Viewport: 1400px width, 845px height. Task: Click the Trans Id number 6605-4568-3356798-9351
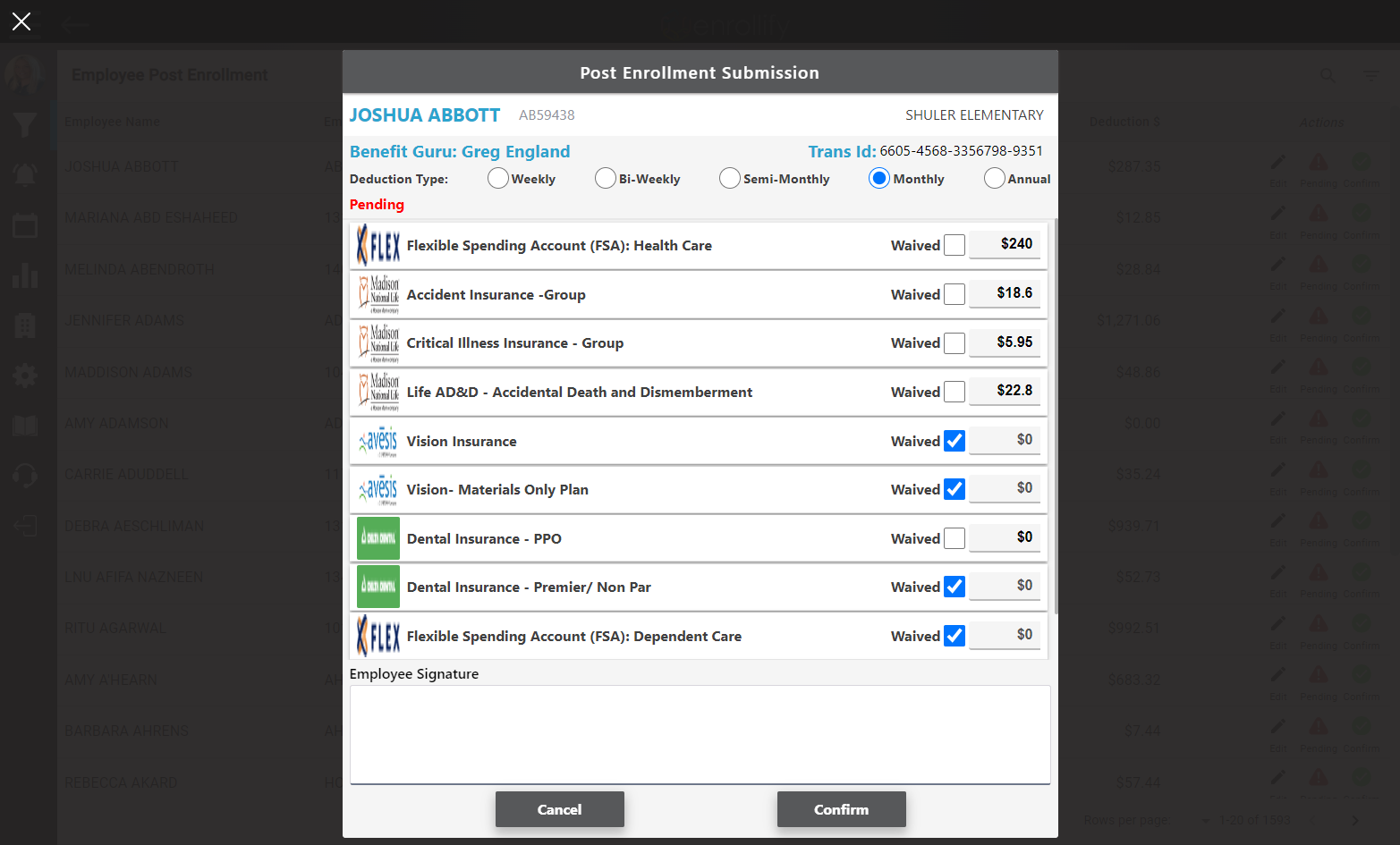point(961,151)
